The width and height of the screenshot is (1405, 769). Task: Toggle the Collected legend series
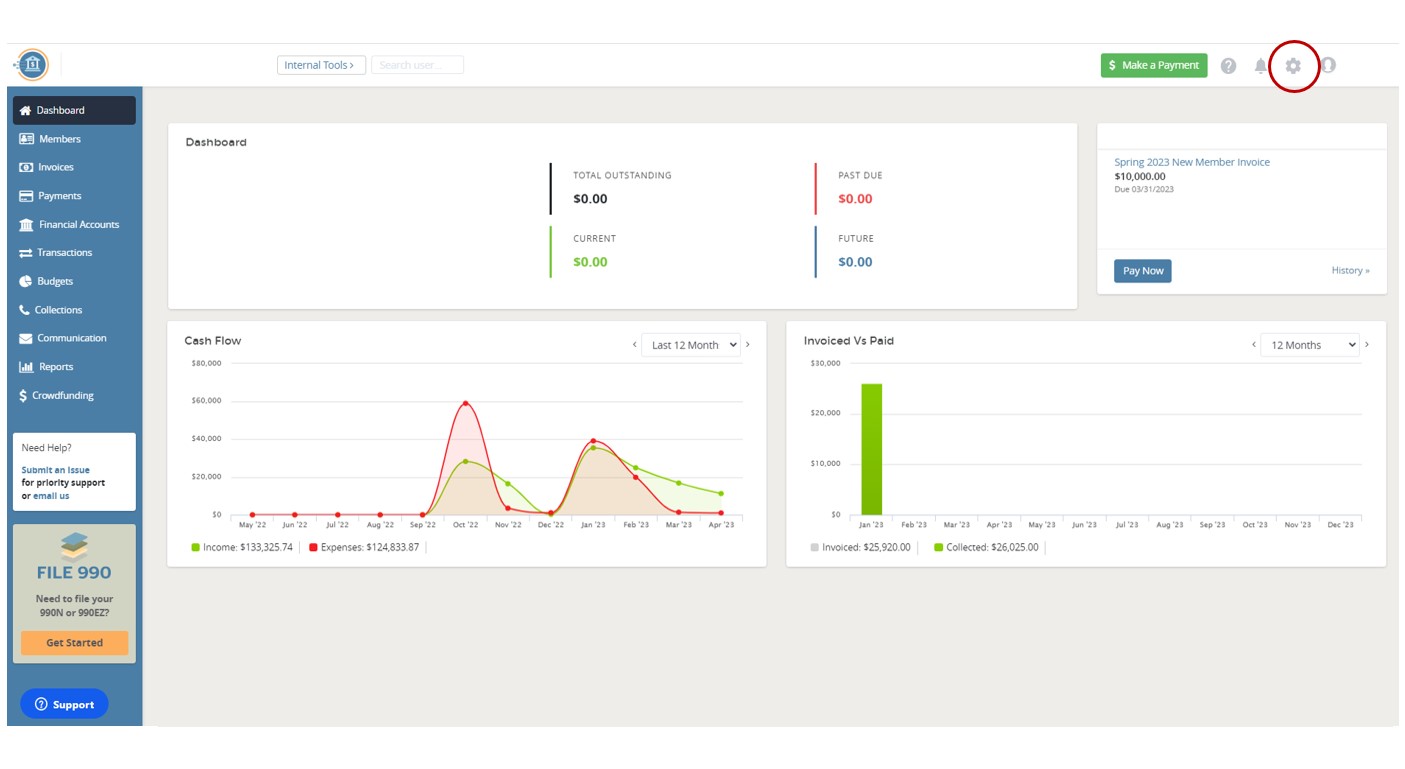pos(986,548)
